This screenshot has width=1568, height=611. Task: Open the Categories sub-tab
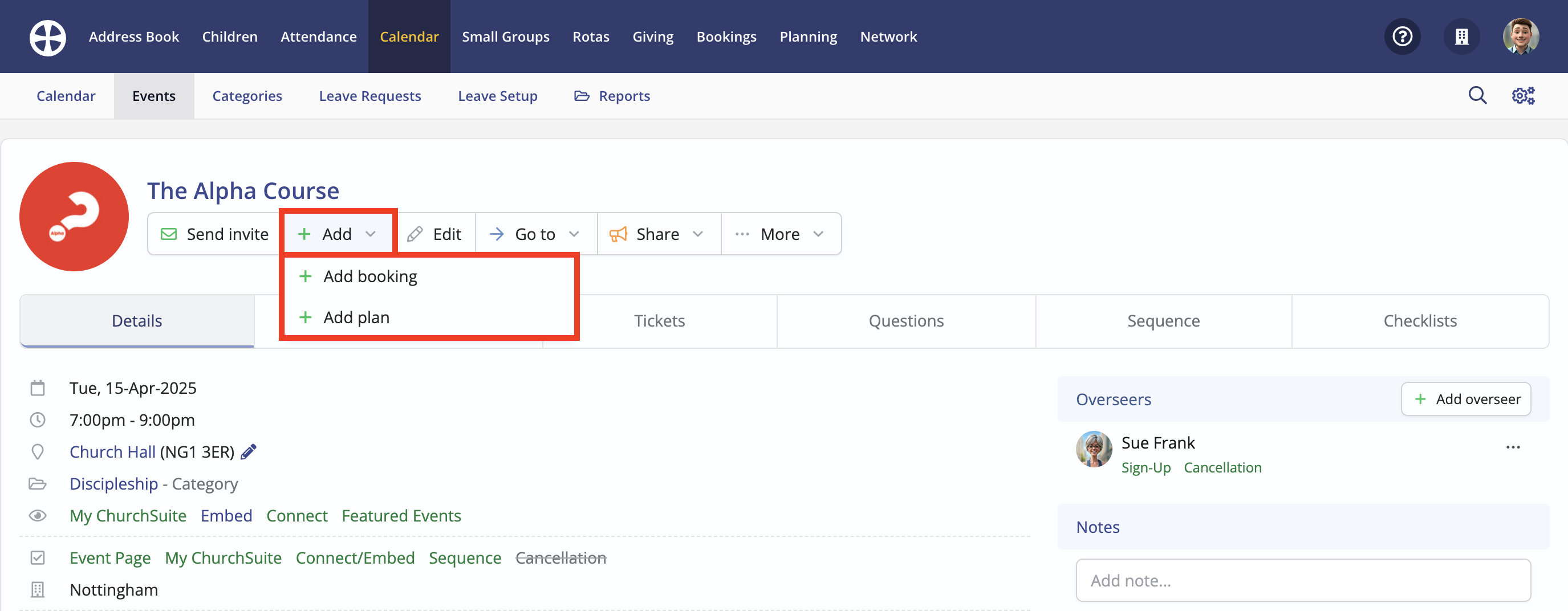click(x=247, y=96)
